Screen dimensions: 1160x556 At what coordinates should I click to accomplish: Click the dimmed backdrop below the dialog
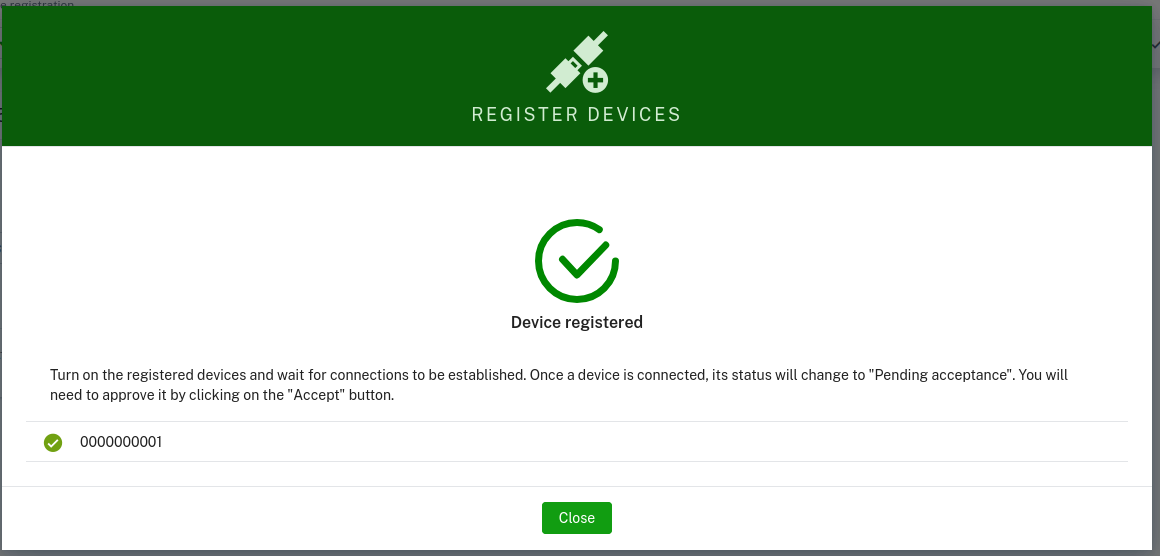tap(300, 553)
